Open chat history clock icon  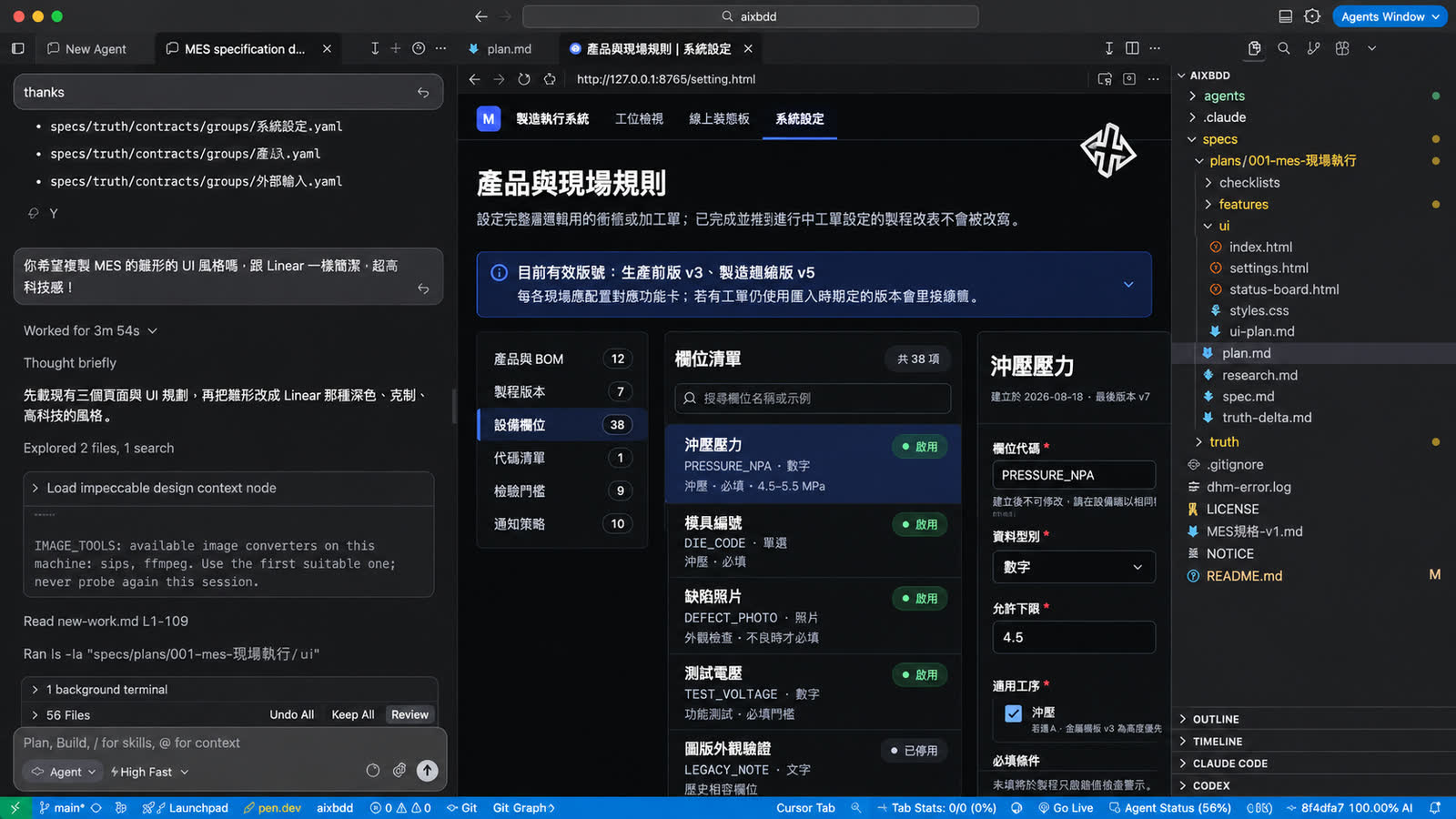click(x=419, y=48)
